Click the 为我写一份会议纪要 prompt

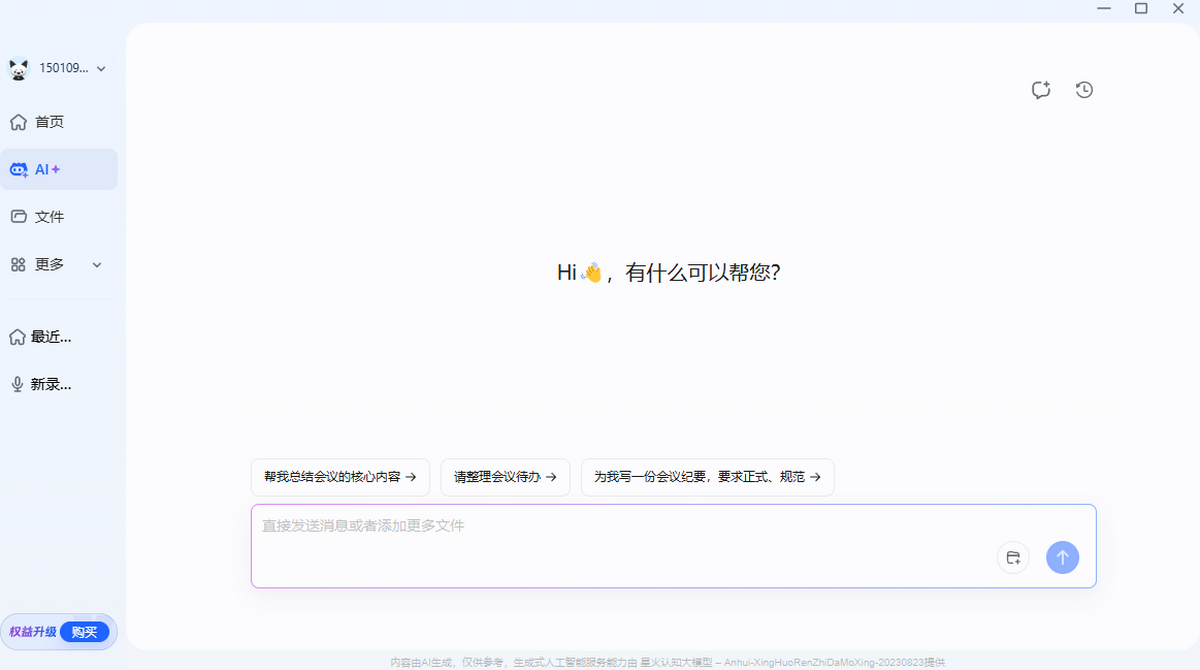click(x=707, y=477)
